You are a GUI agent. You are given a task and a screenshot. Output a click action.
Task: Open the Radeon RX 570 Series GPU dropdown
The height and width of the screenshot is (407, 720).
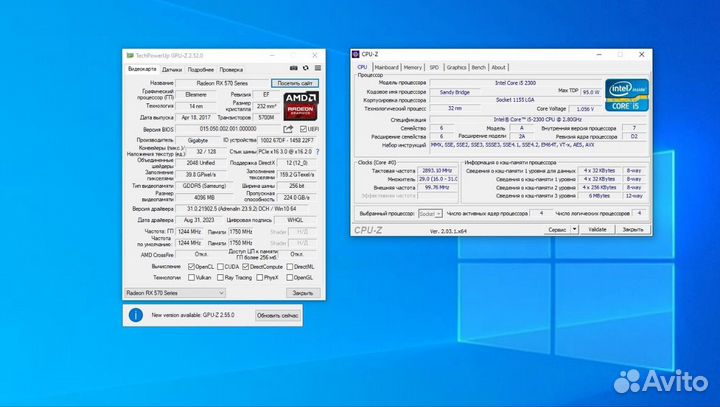tap(175, 293)
